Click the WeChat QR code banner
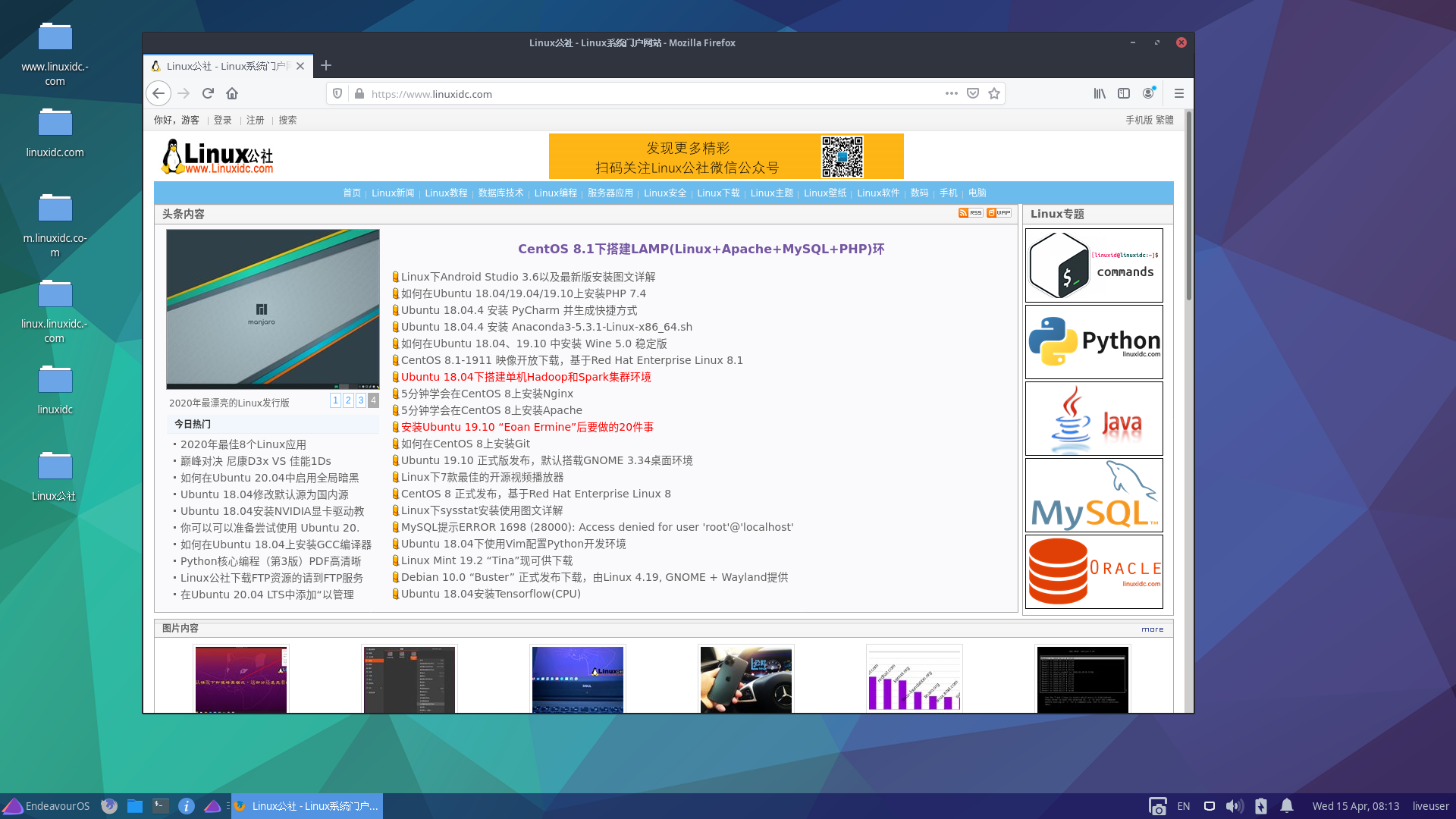The height and width of the screenshot is (819, 1456). click(x=726, y=156)
